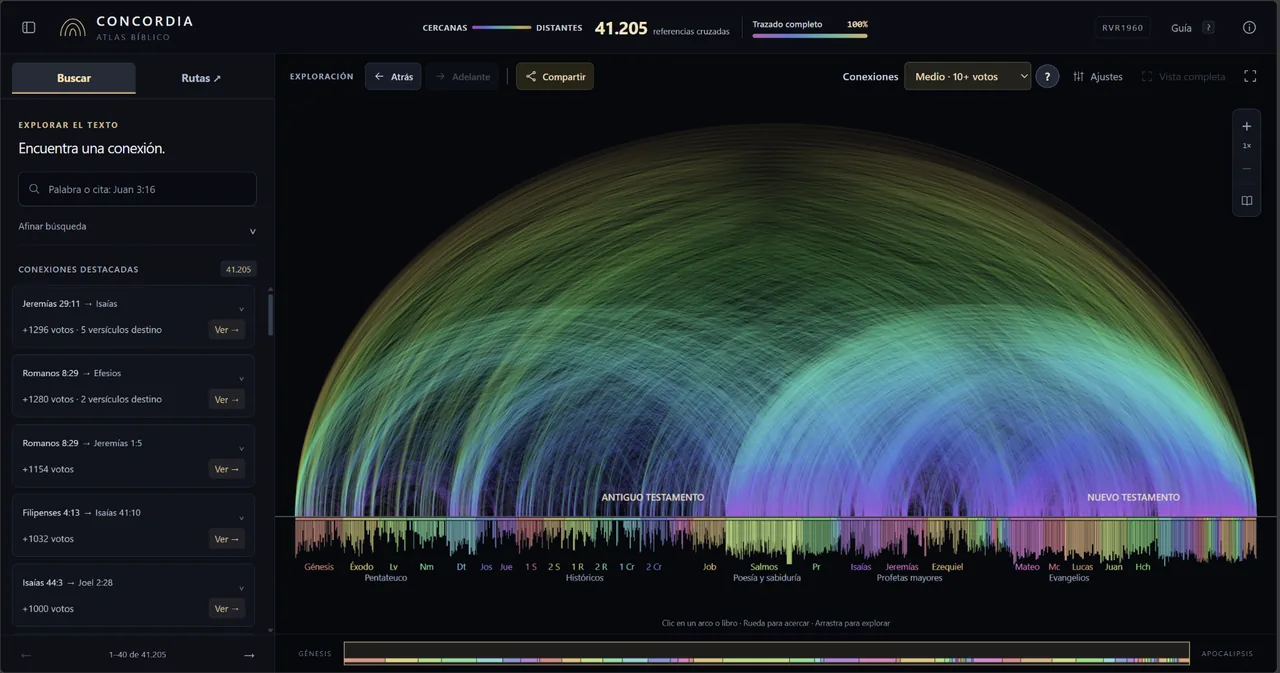The width and height of the screenshot is (1280, 673).
Task: Toggle the left sidebar panel icon
Action: [x=29, y=28]
